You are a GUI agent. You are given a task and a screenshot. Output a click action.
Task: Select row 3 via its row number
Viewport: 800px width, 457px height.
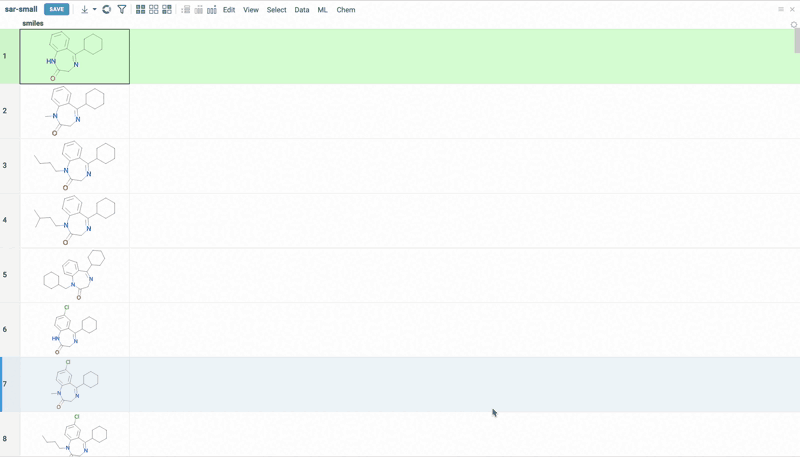pyautogui.click(x=5, y=166)
